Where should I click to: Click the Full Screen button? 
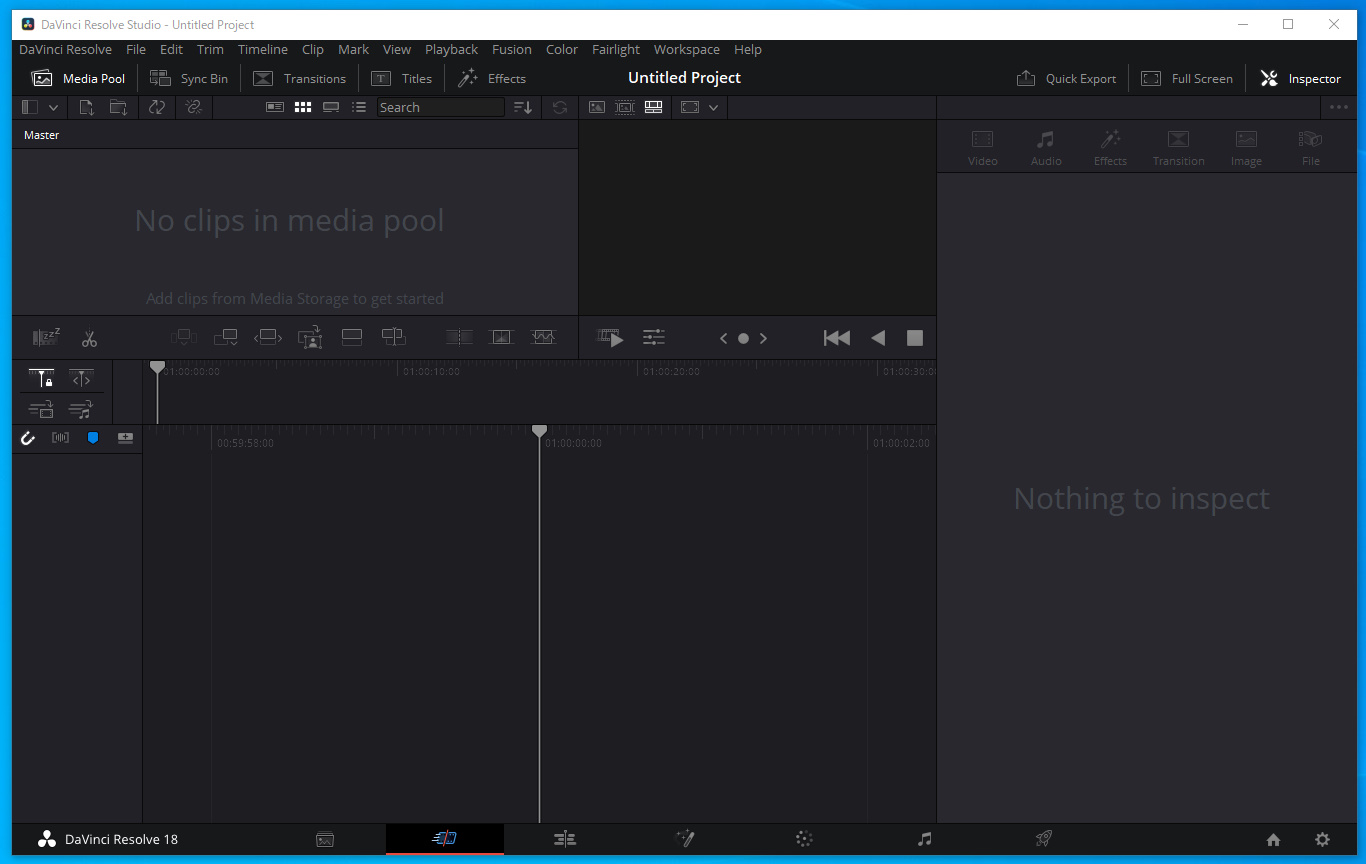(1187, 77)
